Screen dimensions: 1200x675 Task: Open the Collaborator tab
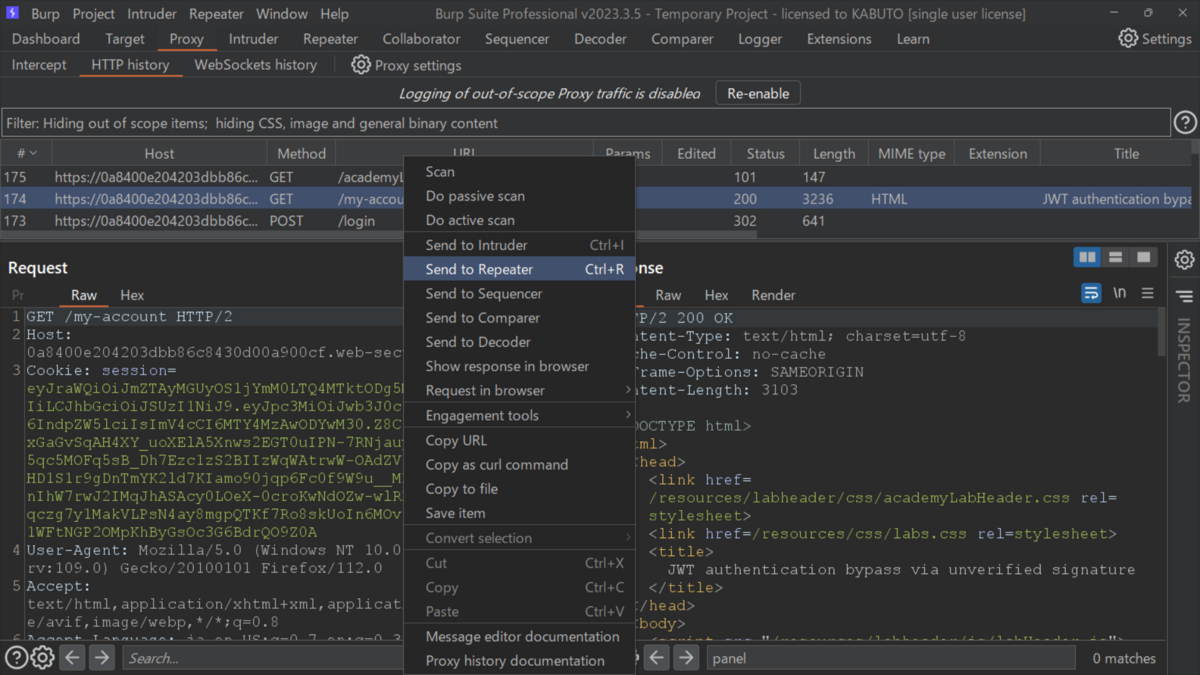click(422, 39)
